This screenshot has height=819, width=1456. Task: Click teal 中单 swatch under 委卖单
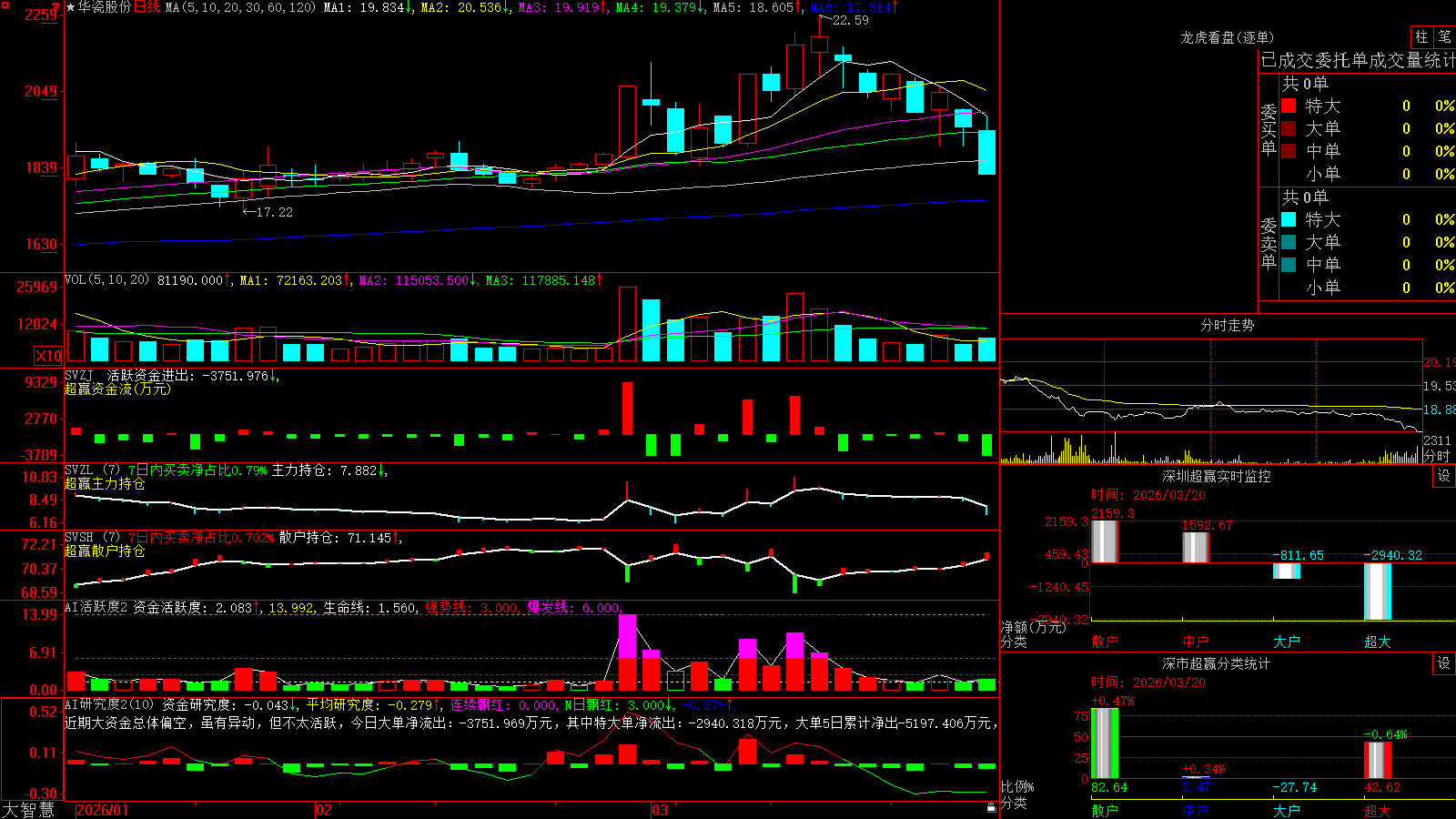click(1289, 264)
